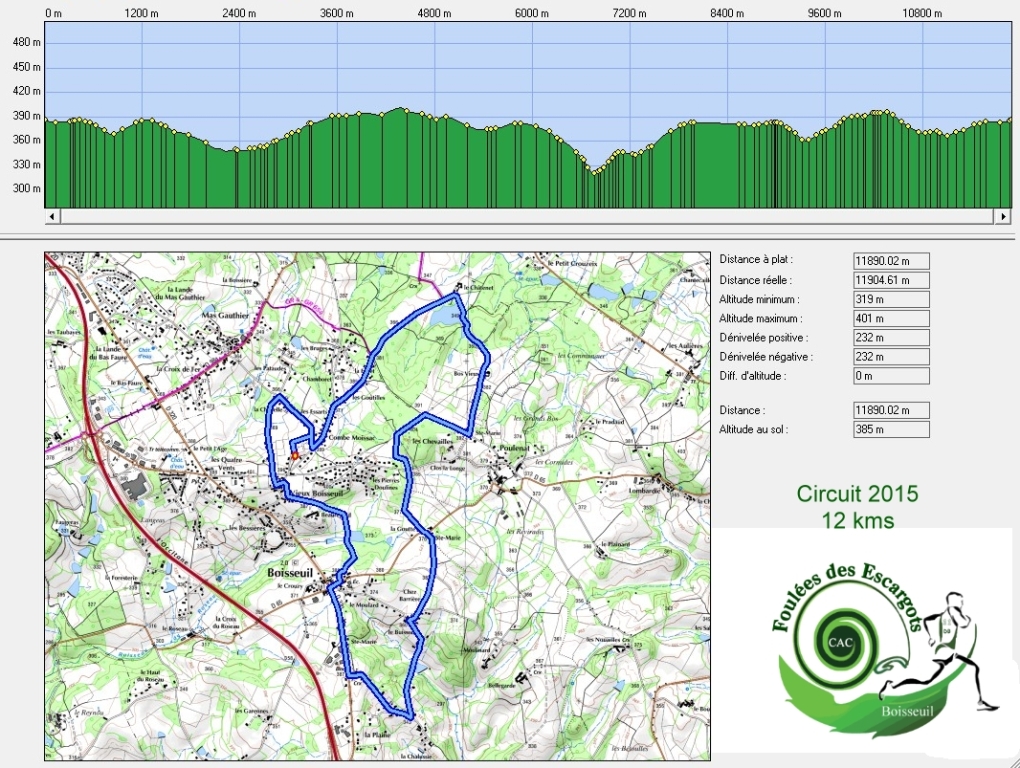This screenshot has width=1020, height=768.
Task: Click the Altitude minimum field showing 319 m
Action: click(x=891, y=299)
